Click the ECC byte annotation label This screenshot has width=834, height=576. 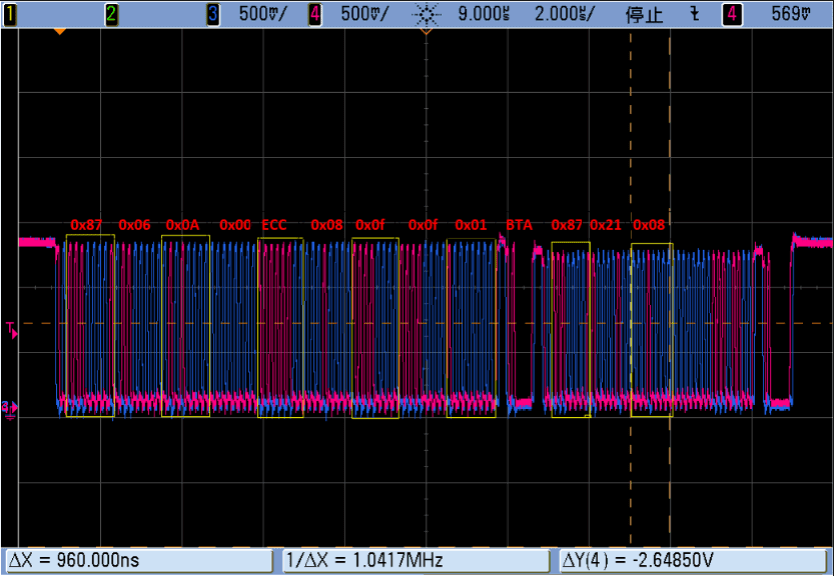click(274, 225)
